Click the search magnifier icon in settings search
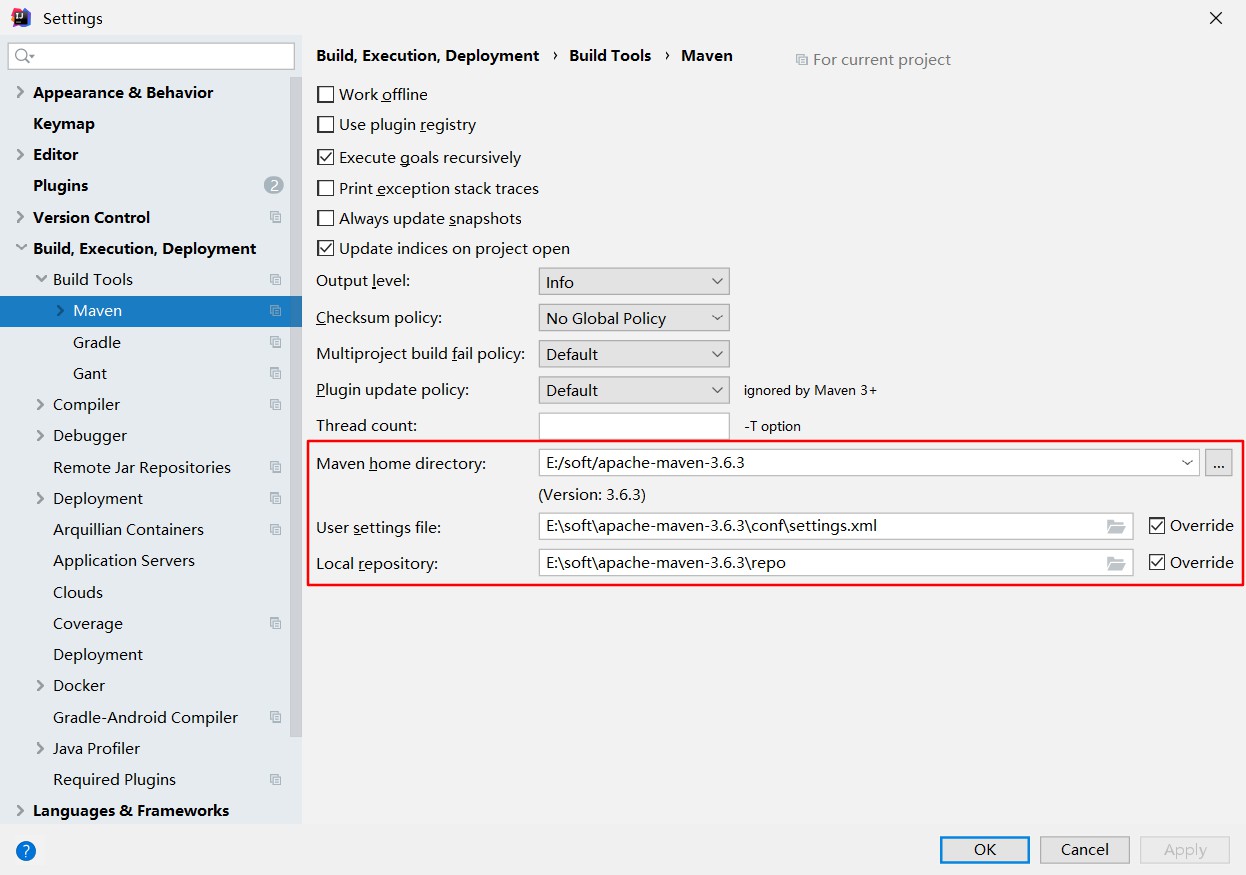Viewport: 1246px width, 875px height. point(24,56)
